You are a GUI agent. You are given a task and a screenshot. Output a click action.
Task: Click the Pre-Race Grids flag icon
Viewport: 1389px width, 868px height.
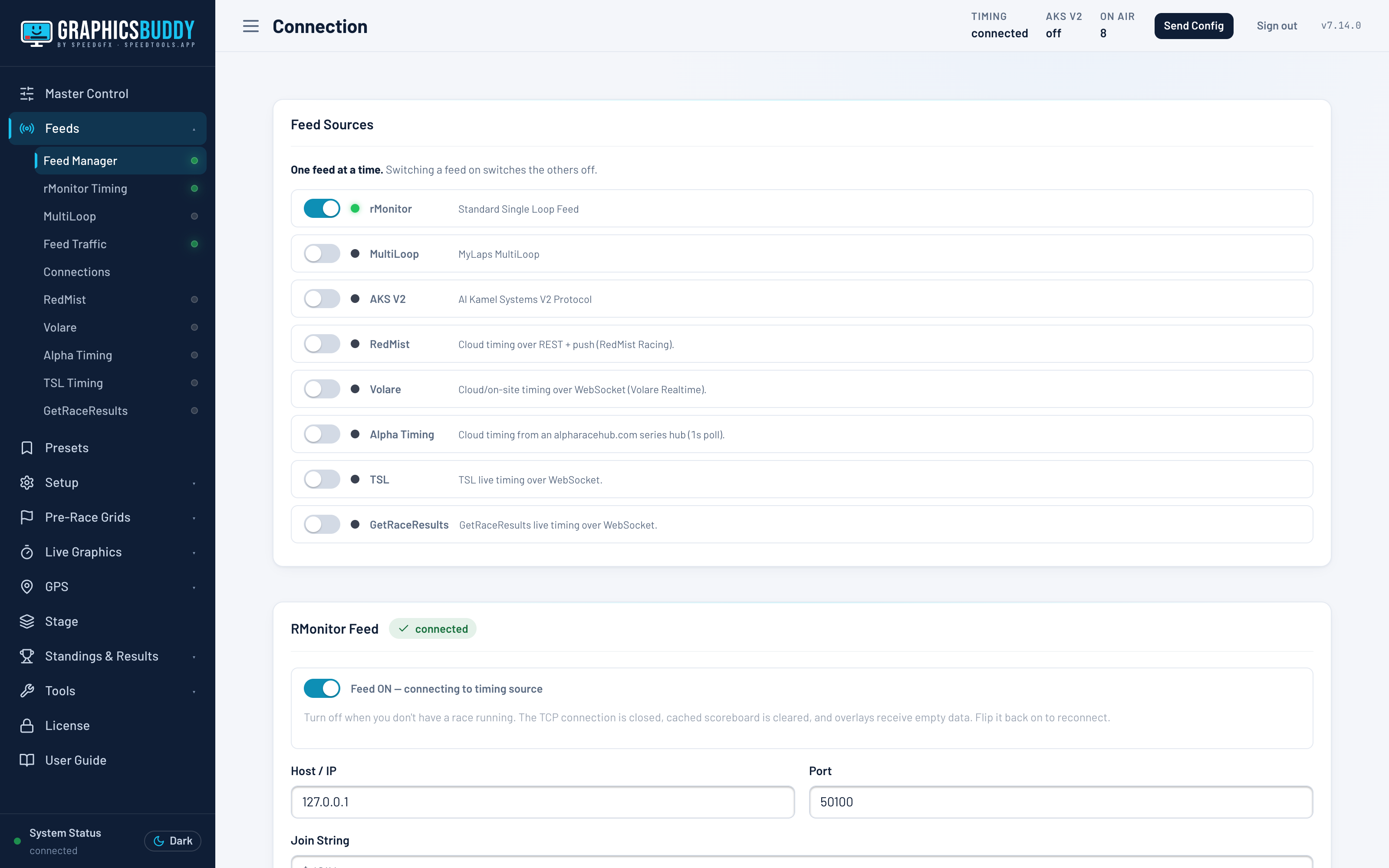click(x=27, y=517)
